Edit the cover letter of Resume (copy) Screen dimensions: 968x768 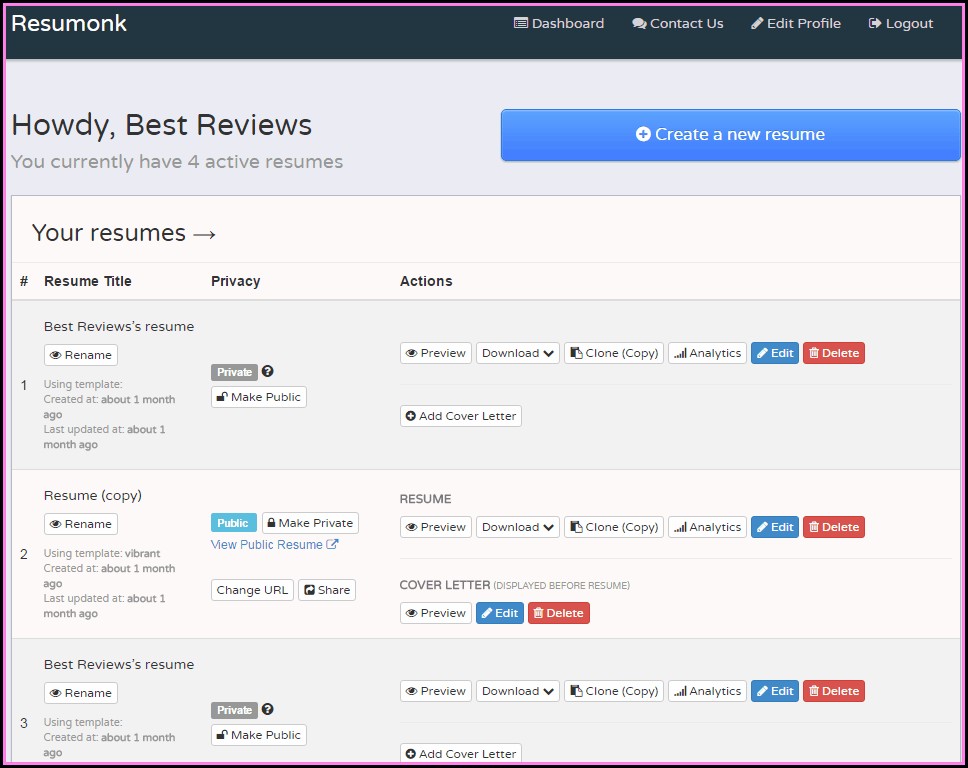click(499, 613)
